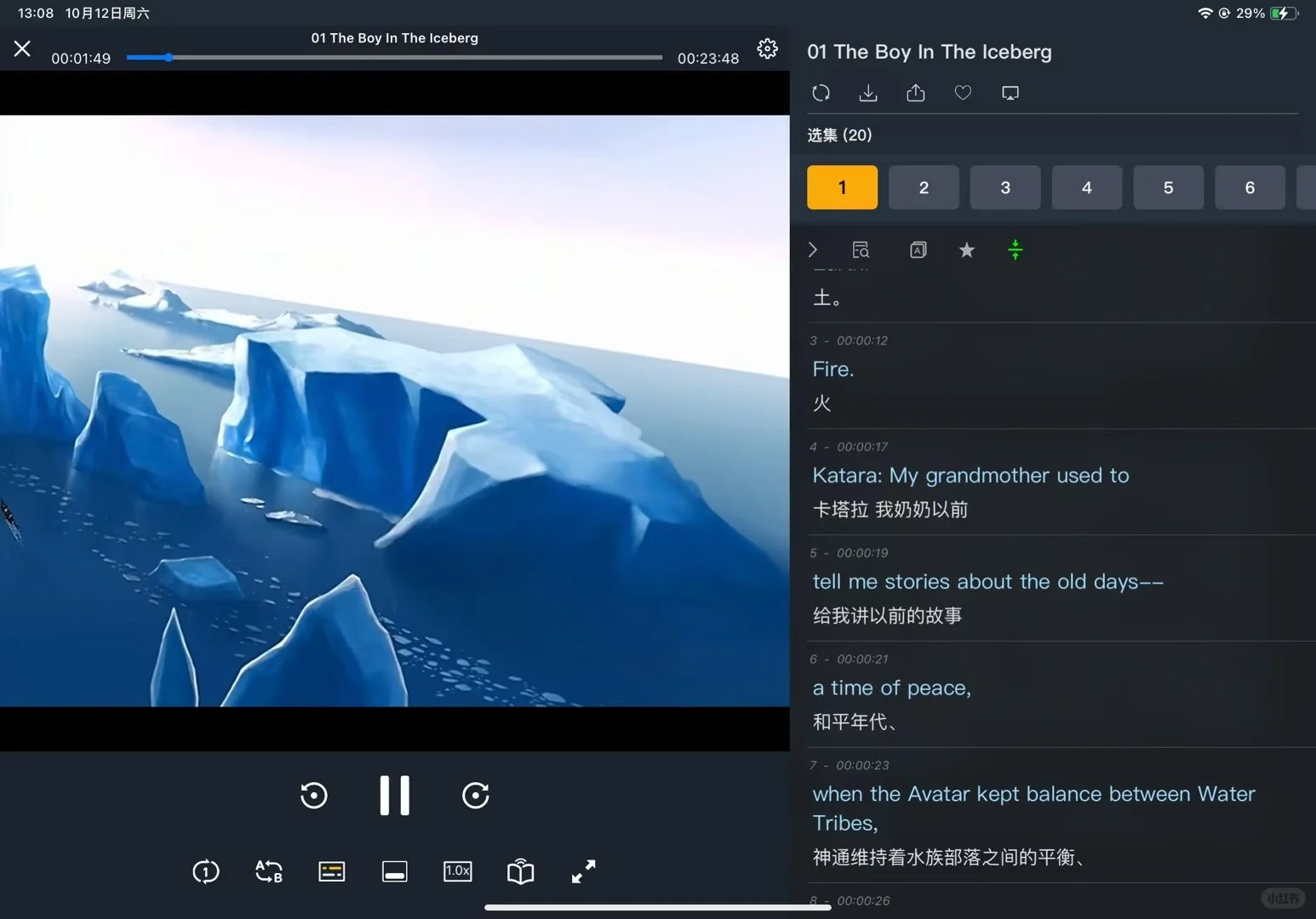Click the video frame showing icebergs

395,411
